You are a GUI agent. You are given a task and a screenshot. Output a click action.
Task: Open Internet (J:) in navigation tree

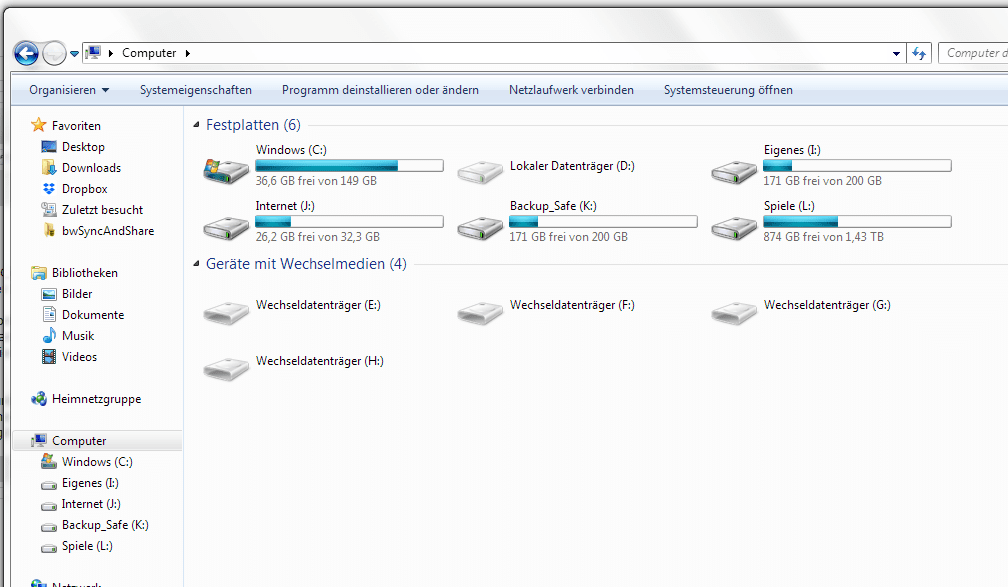[81, 504]
